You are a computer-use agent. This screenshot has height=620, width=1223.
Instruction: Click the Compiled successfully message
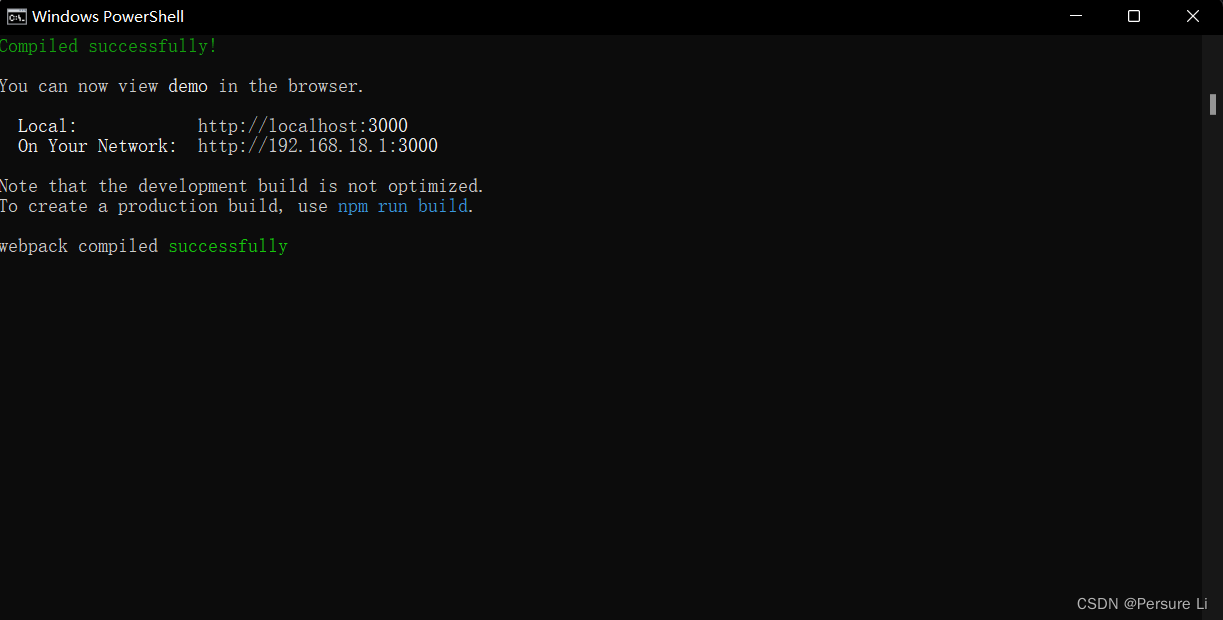coord(108,45)
